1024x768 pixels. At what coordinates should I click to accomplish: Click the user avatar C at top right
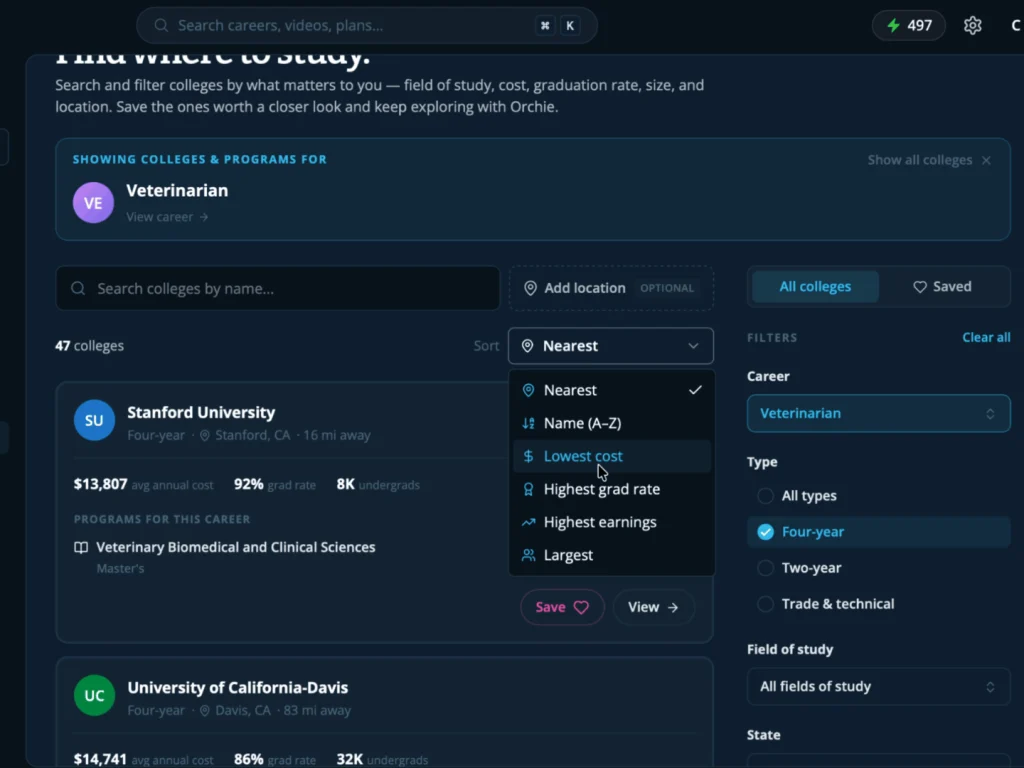pos(1016,25)
